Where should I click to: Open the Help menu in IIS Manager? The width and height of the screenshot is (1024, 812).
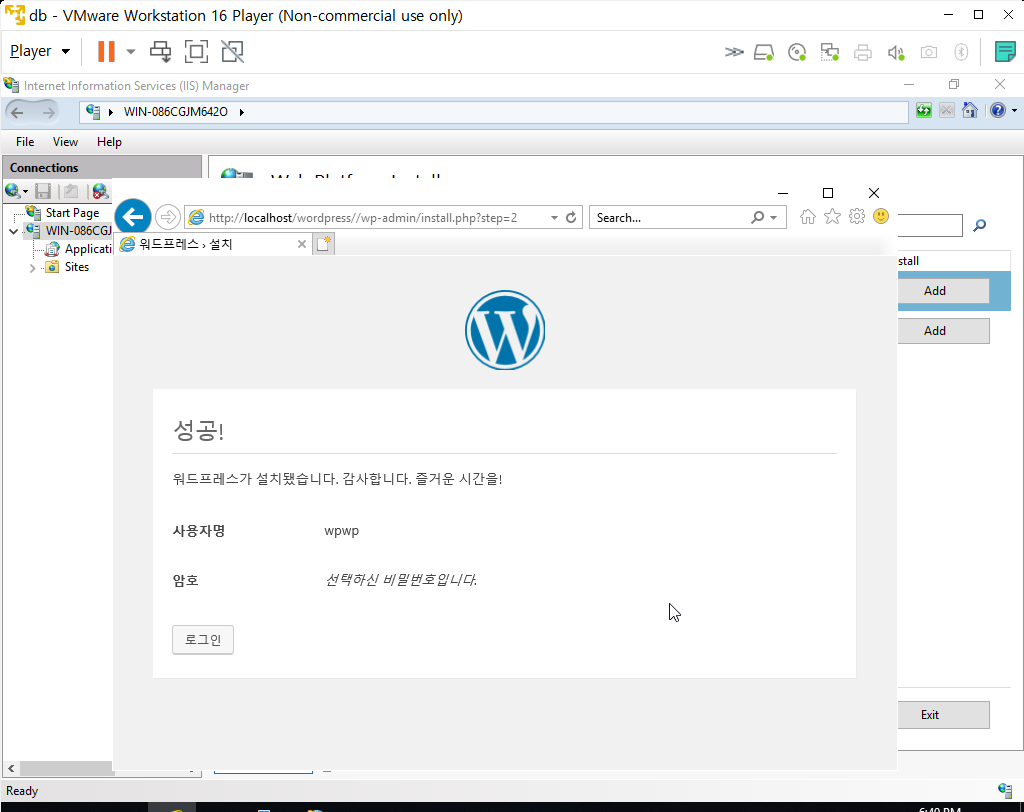(x=109, y=142)
